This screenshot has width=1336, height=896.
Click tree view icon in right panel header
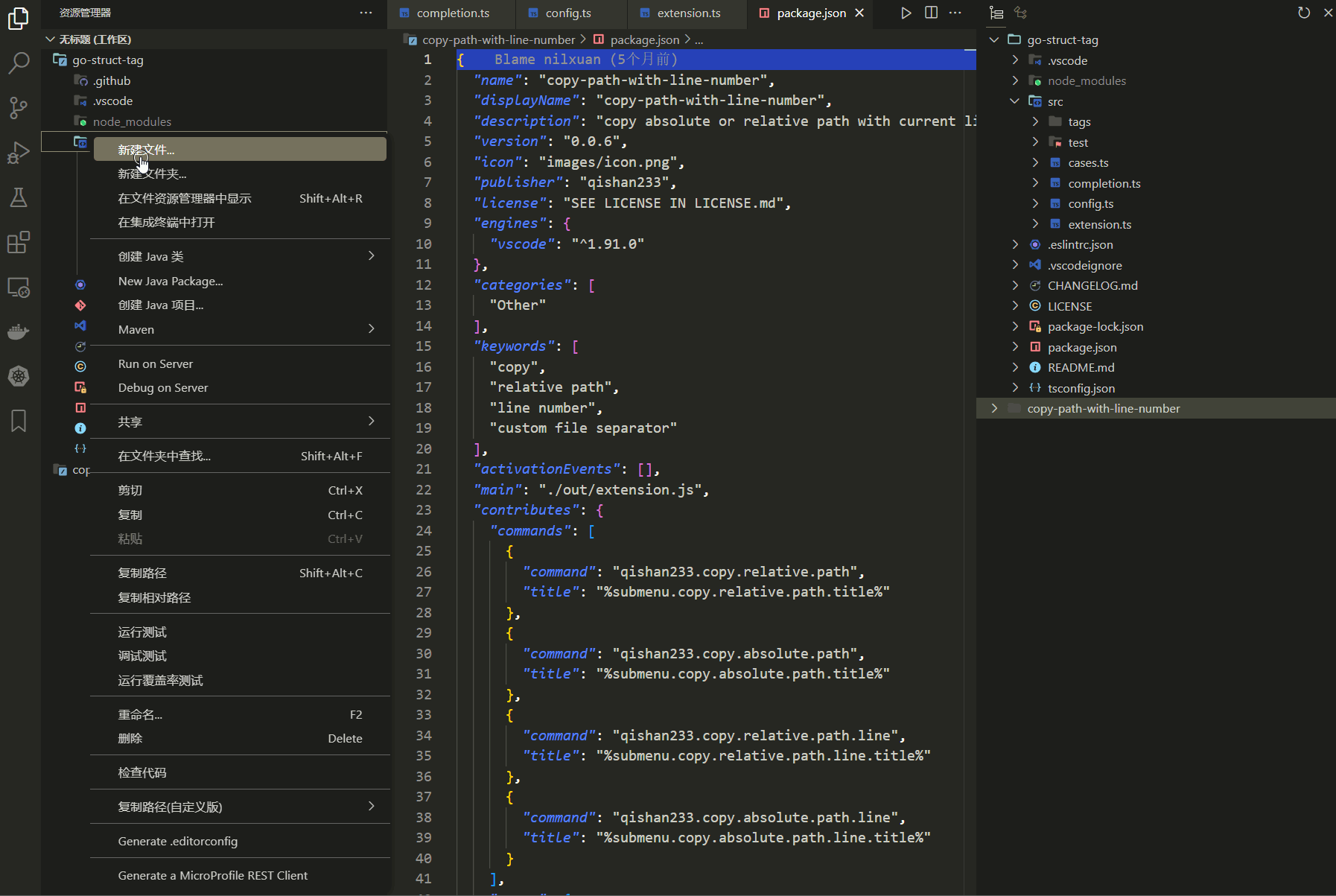click(996, 13)
